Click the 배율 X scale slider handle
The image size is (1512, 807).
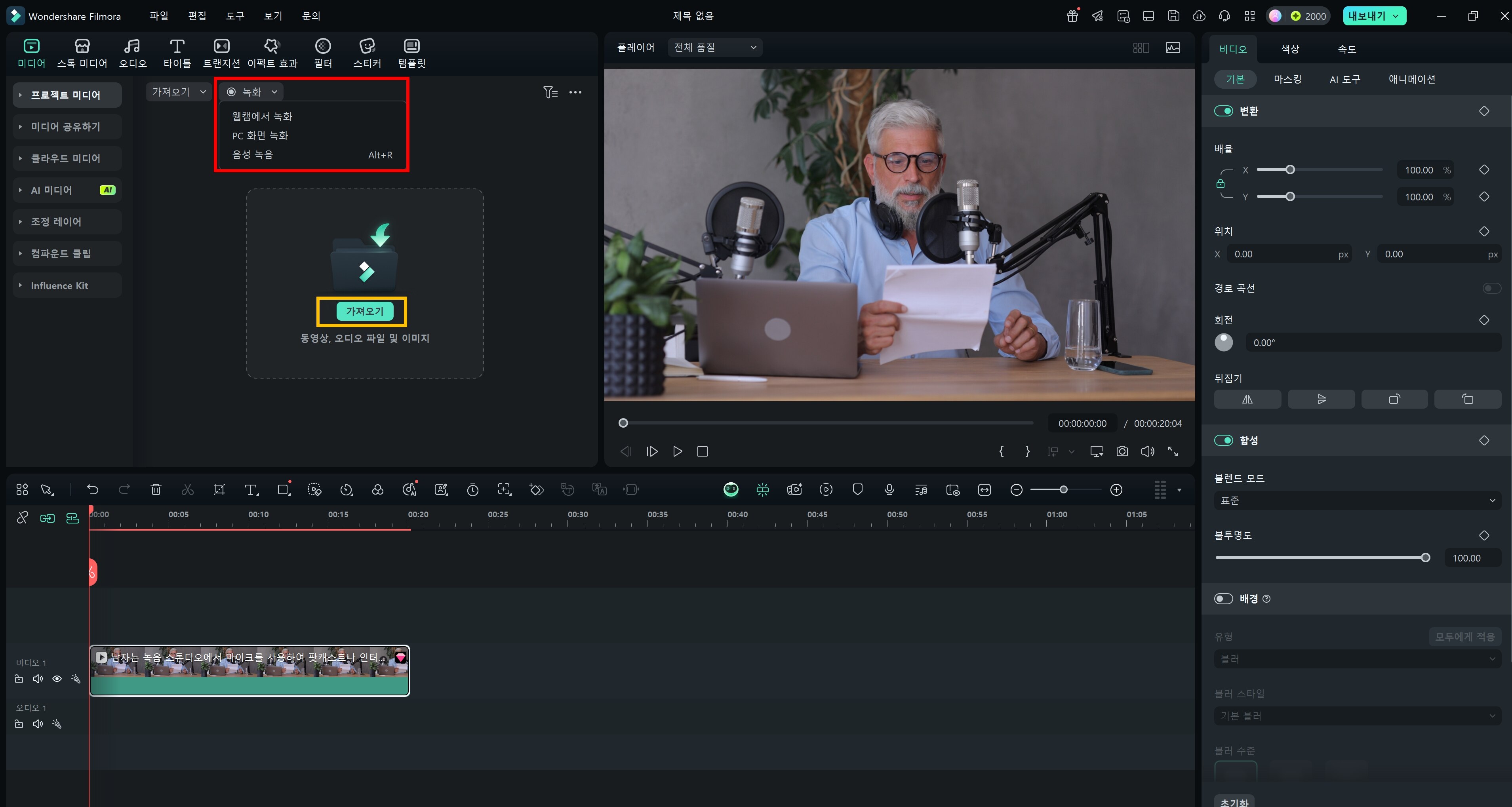pos(1289,169)
